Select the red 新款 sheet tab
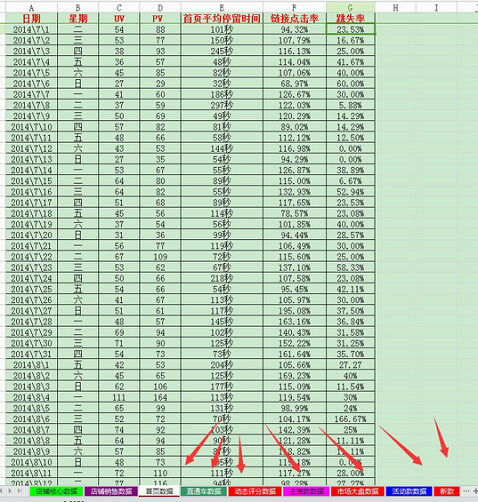The width and height of the screenshot is (478, 502). point(447,491)
